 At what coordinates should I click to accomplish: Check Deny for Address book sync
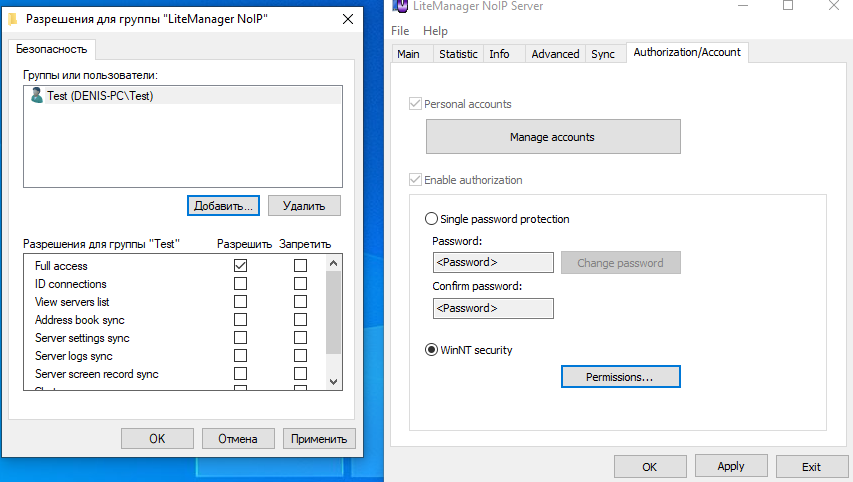tap(300, 319)
